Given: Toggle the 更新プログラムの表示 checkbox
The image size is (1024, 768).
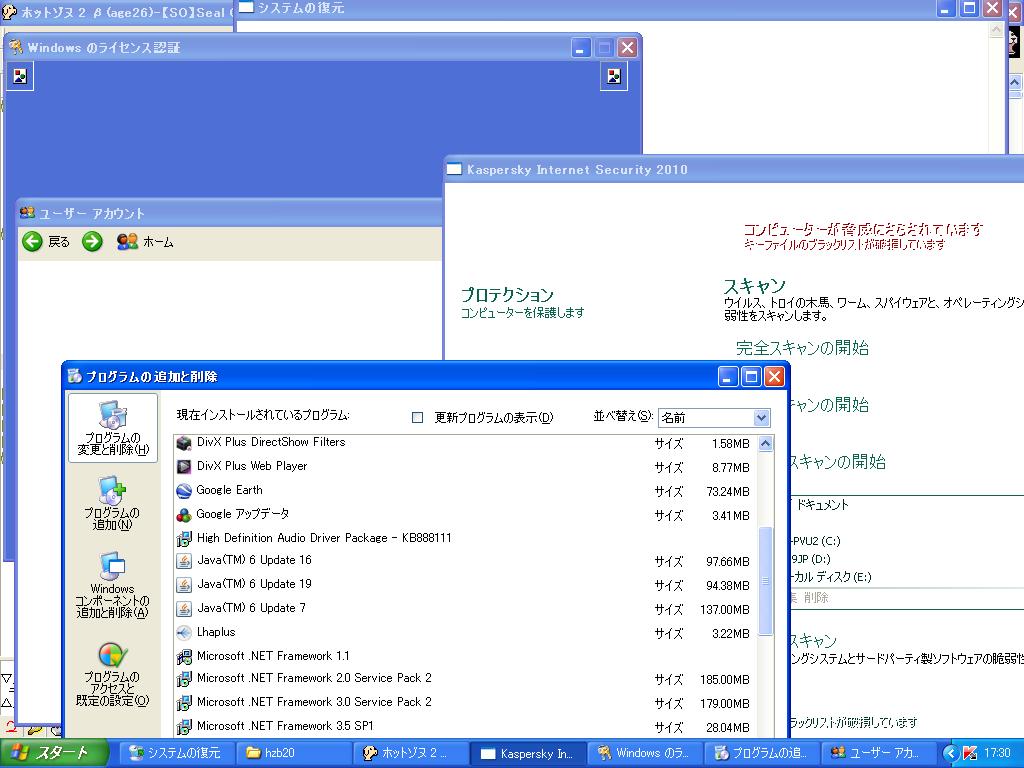Looking at the screenshot, I should point(417,417).
